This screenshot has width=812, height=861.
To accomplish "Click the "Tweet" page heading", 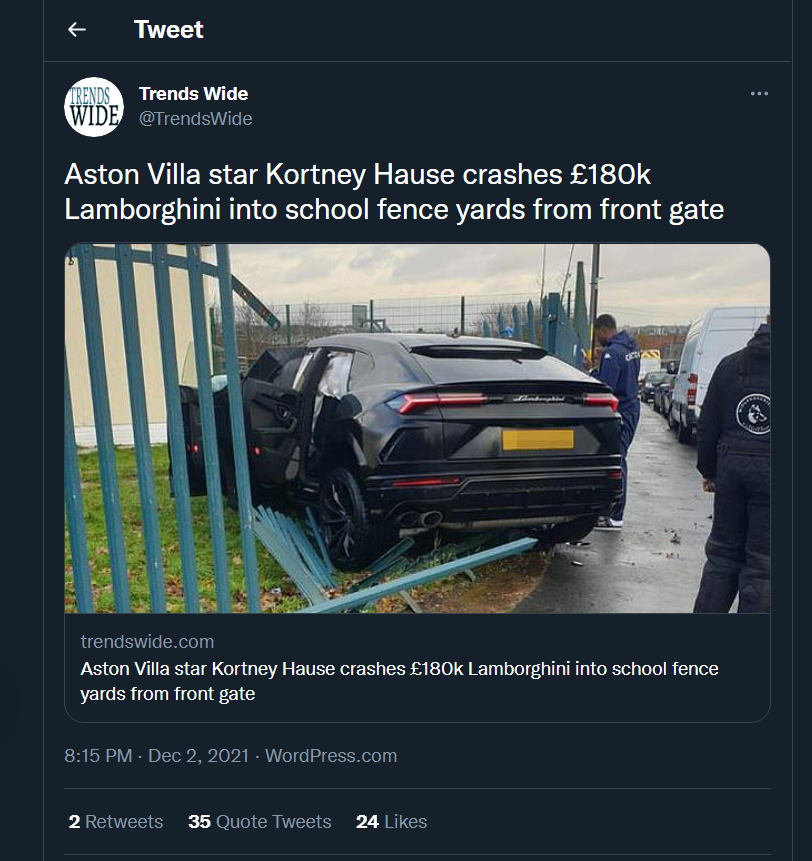I will click(168, 30).
